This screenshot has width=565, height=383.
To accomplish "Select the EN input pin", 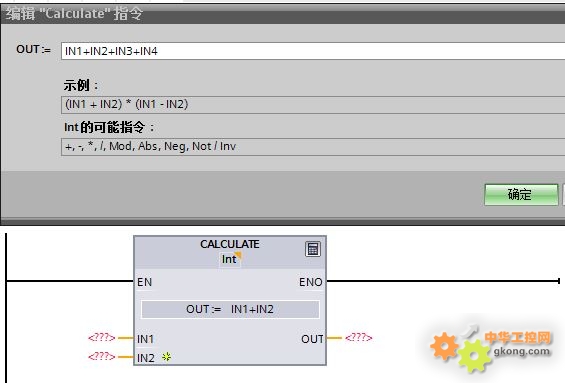I will [x=144, y=282].
